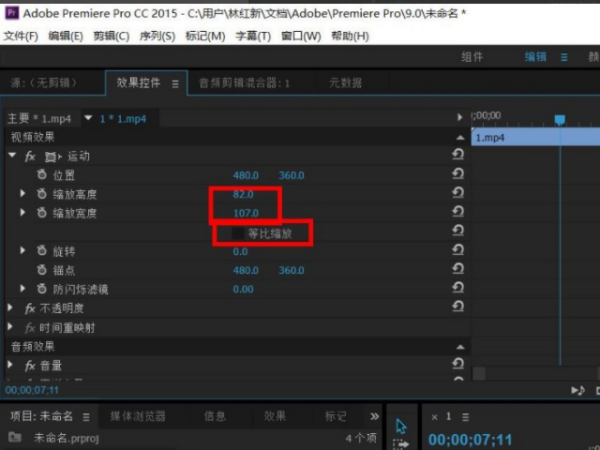Viewport: 600px width, 450px height.
Task: Switch to the 源:(无剪辑) source tab
Action: (43, 82)
